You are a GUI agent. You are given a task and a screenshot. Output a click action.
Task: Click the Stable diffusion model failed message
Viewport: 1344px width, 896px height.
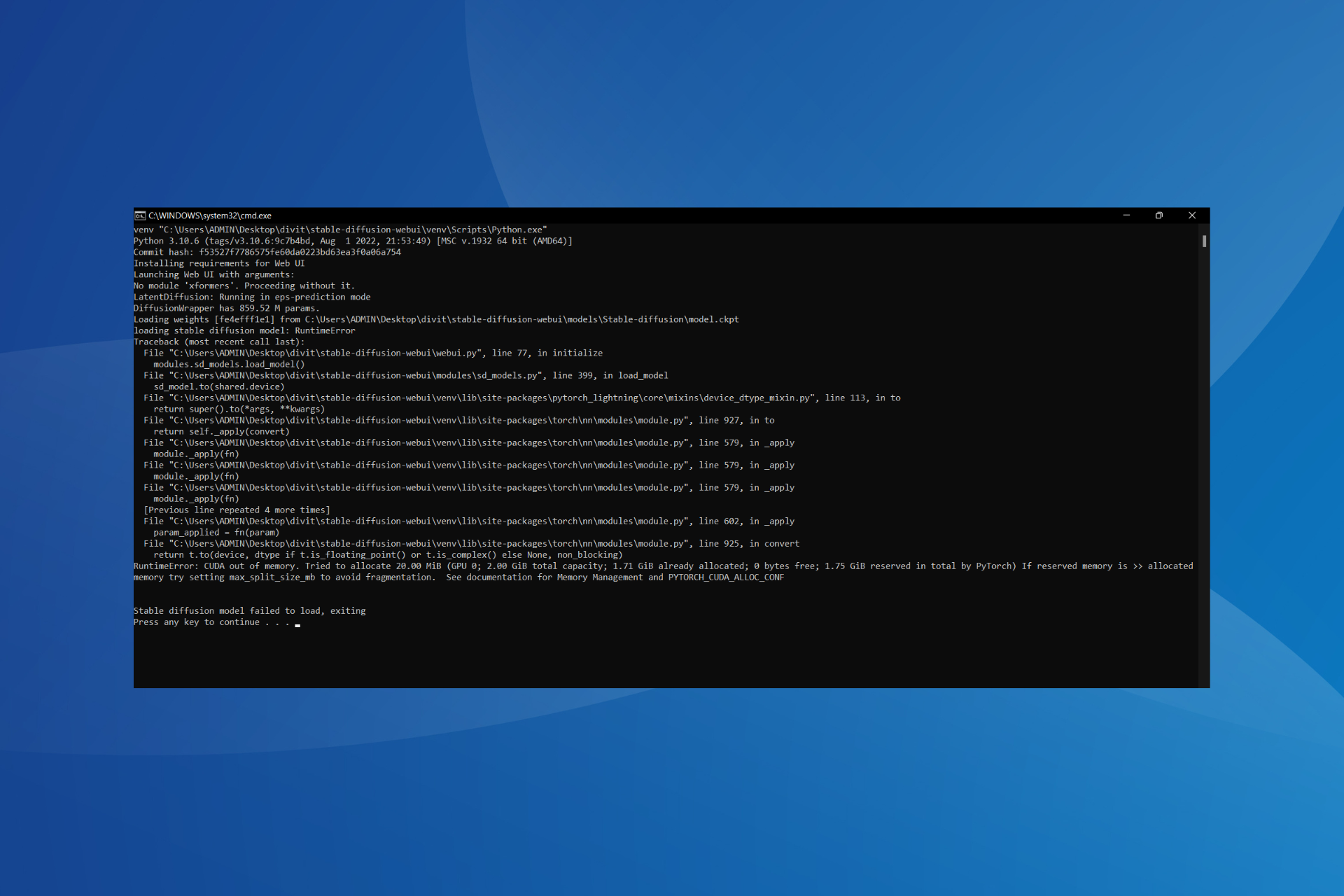249,610
